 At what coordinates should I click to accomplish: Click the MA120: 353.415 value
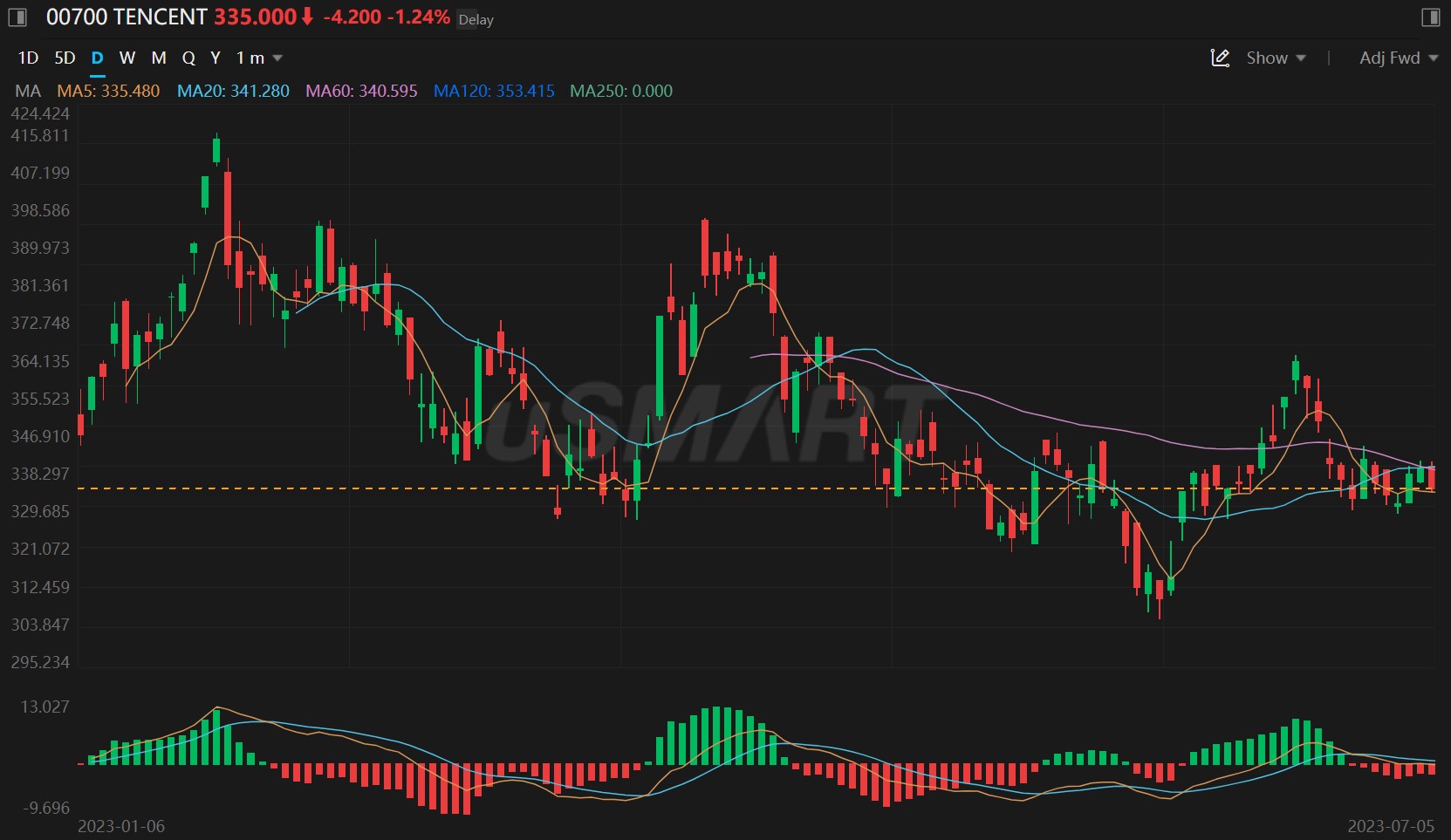pyautogui.click(x=494, y=91)
